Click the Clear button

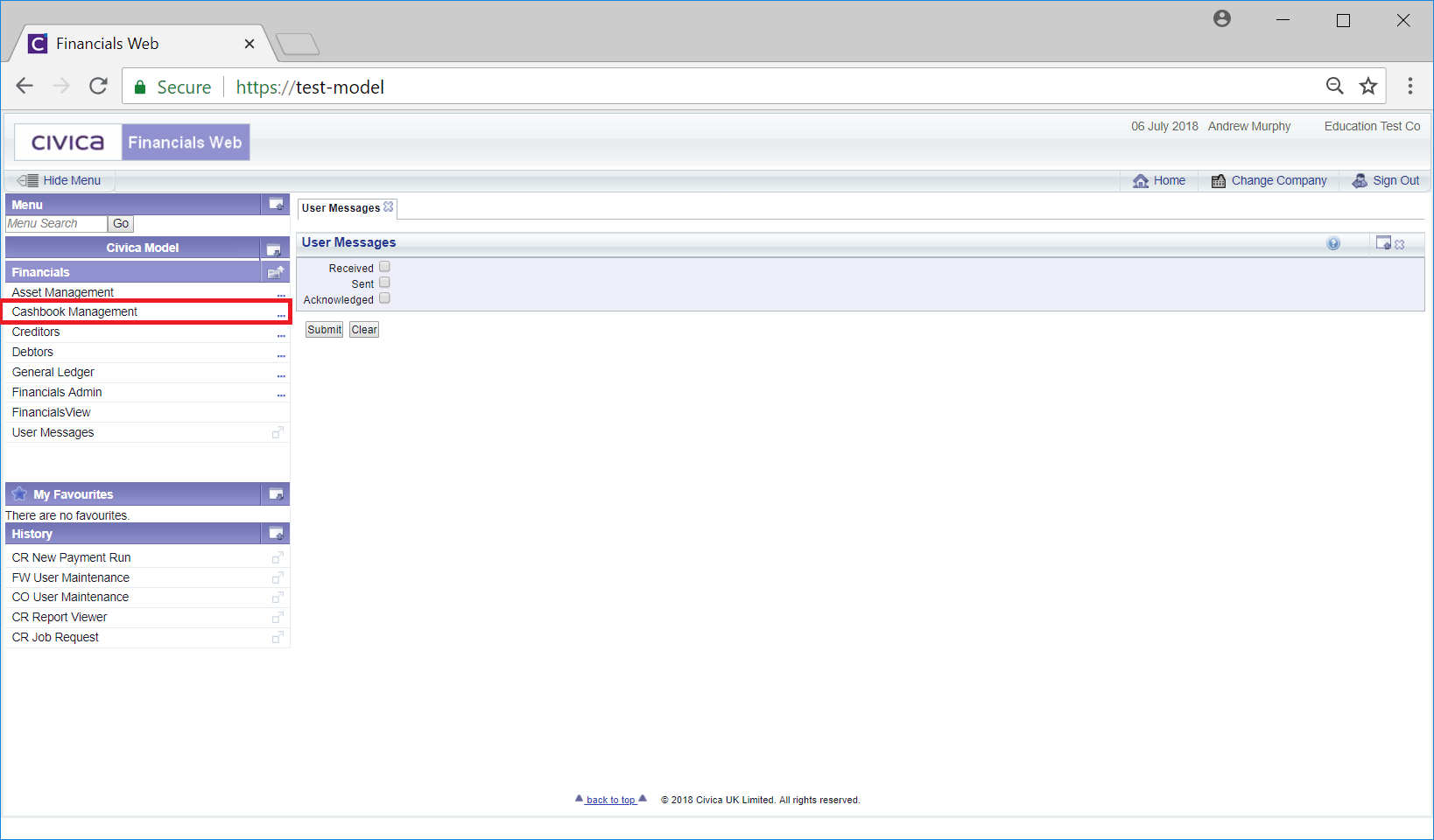(x=364, y=330)
